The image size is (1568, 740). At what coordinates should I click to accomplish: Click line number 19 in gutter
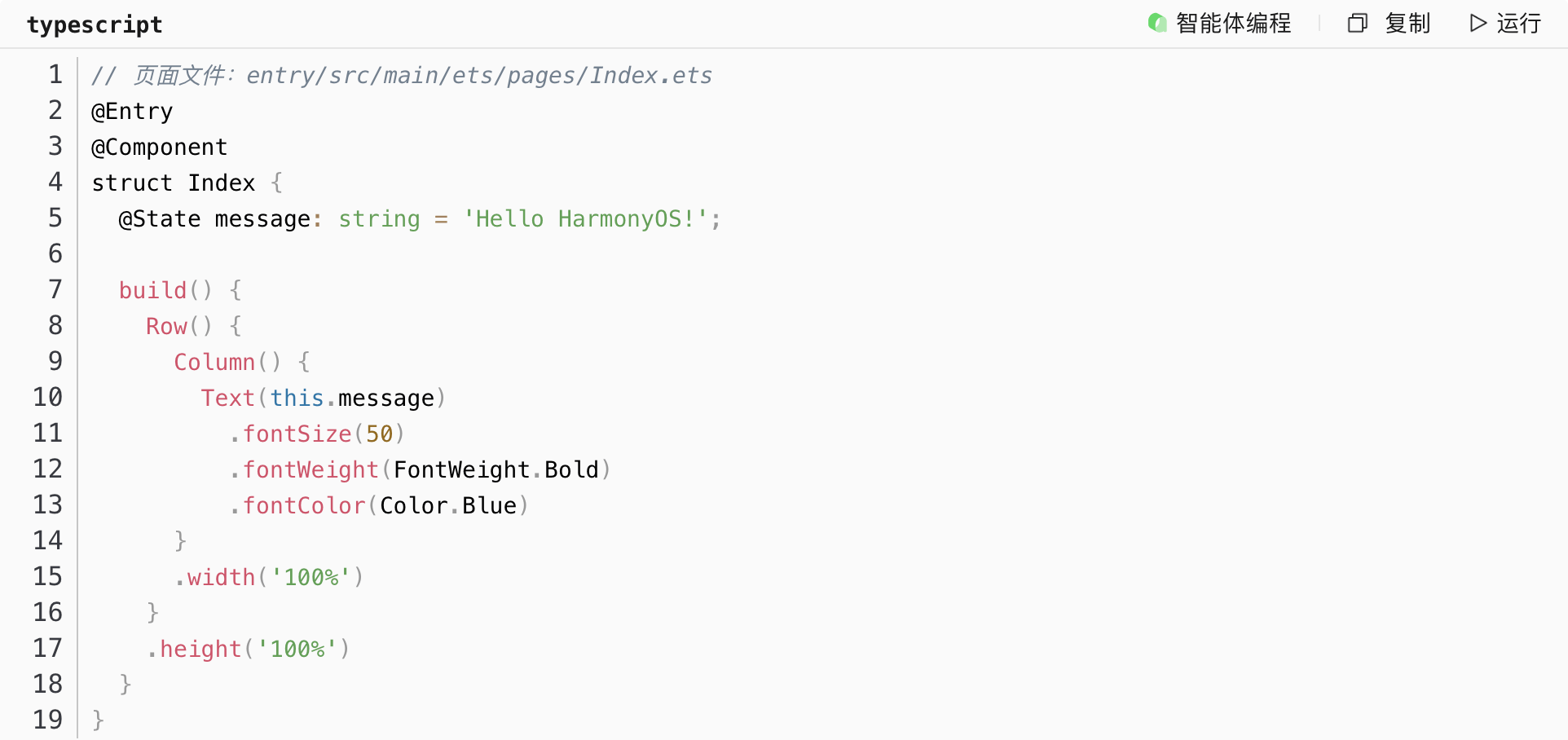47,720
